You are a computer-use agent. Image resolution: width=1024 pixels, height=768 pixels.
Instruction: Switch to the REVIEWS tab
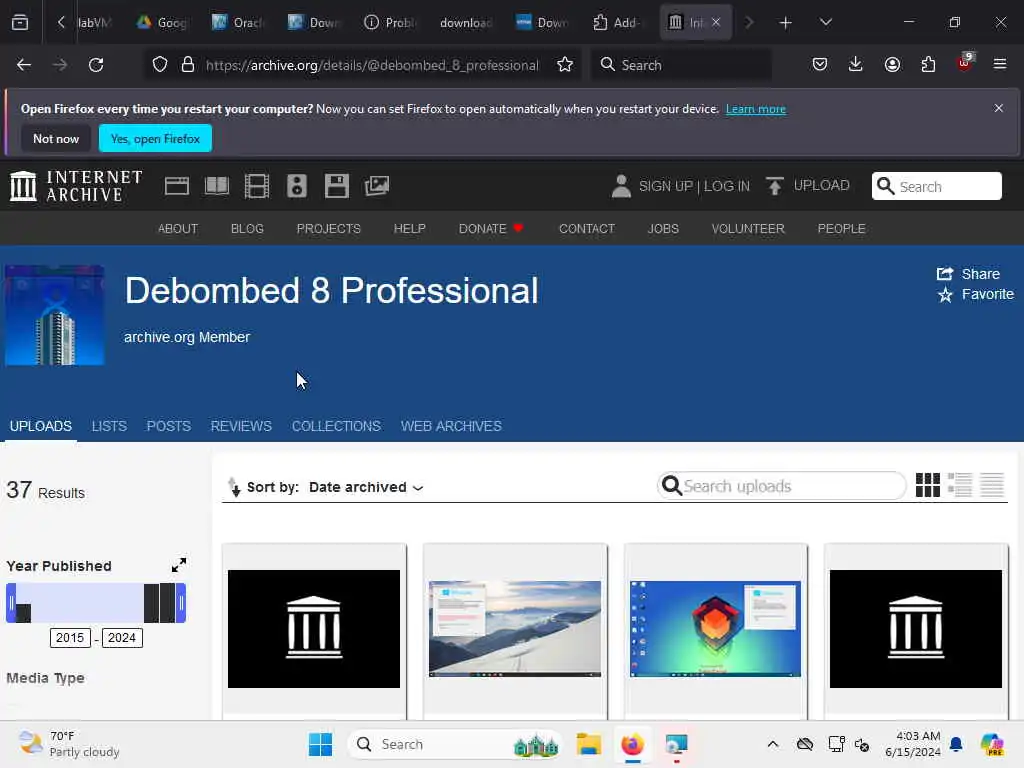tap(241, 426)
